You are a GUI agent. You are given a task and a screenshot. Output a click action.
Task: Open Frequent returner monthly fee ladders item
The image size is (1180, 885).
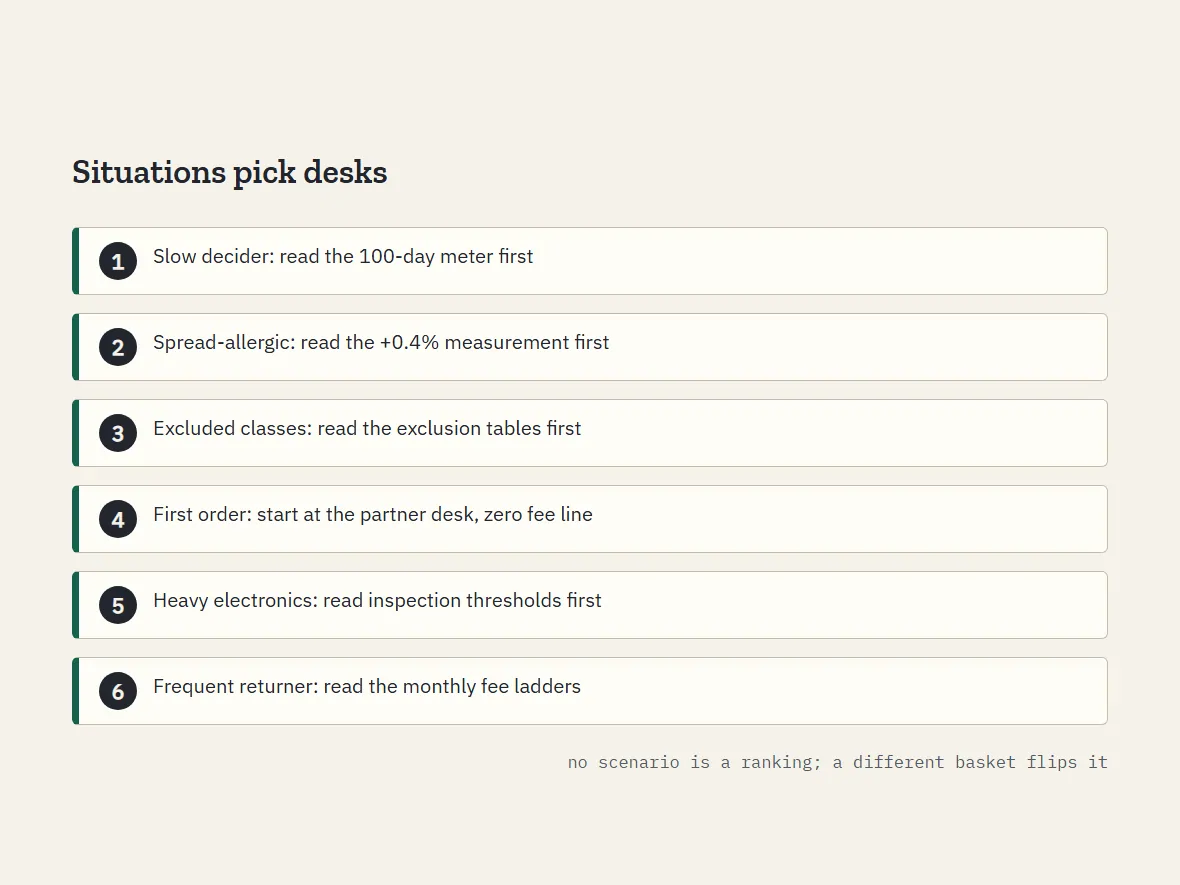tap(590, 691)
